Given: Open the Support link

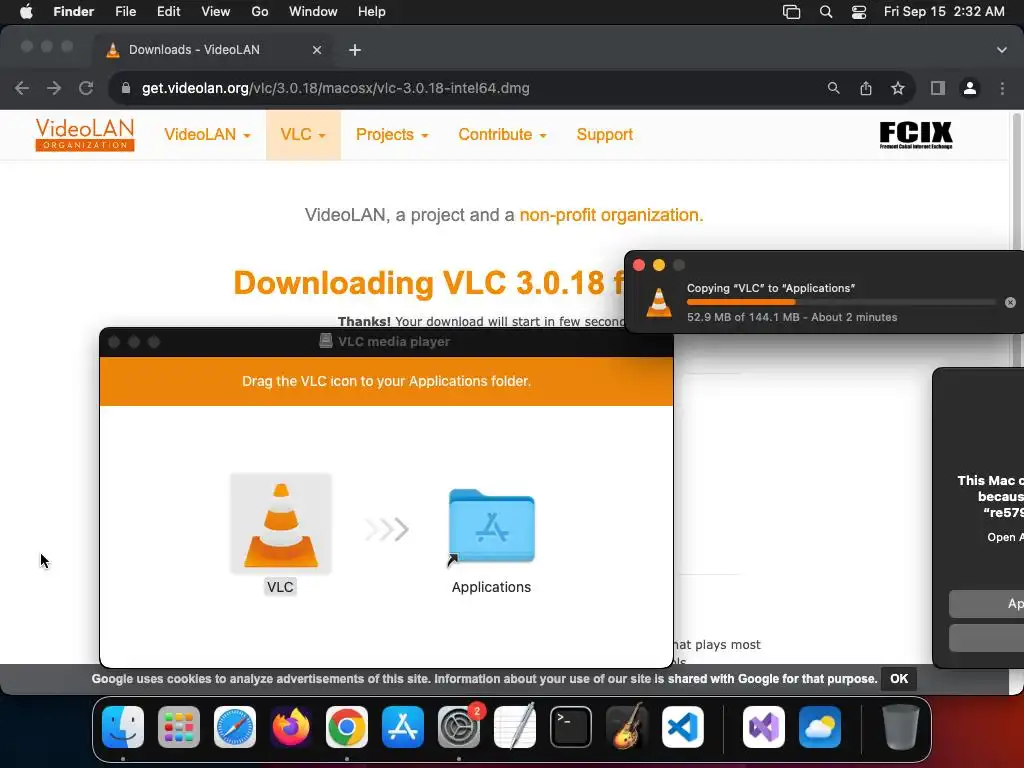Looking at the screenshot, I should point(605,135).
